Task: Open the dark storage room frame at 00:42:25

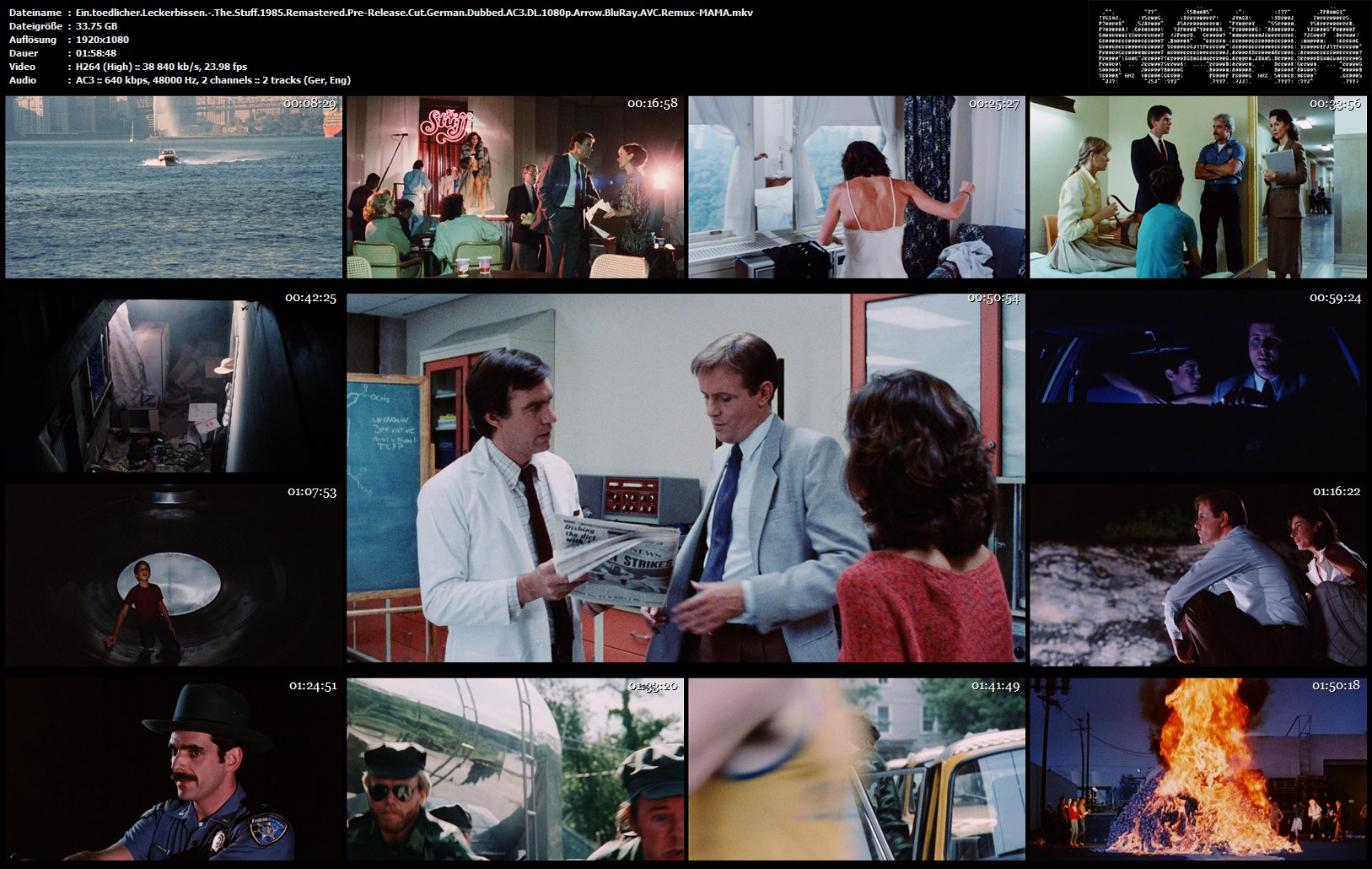Action: coord(174,381)
